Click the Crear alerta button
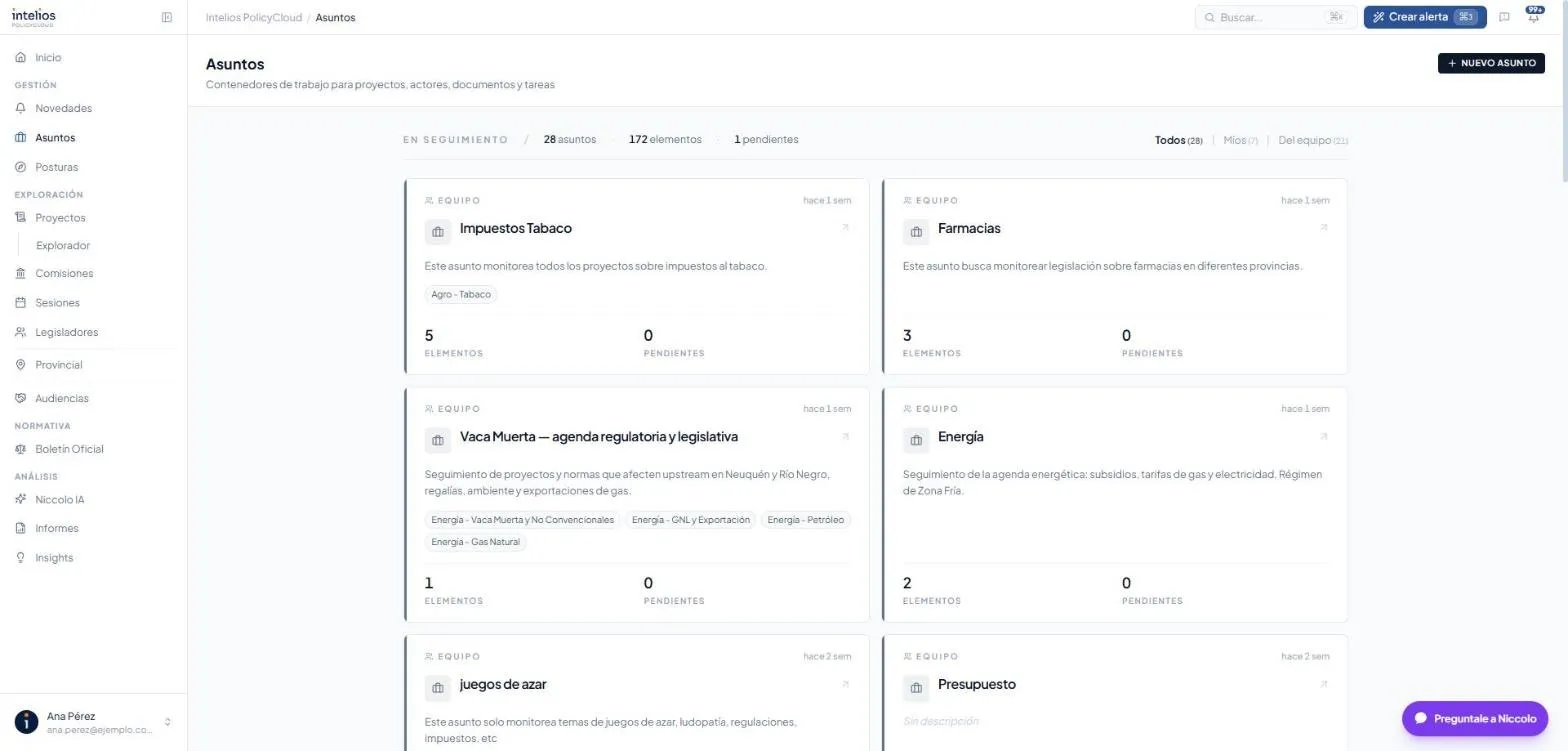This screenshot has width=1568, height=751. coord(1425,17)
